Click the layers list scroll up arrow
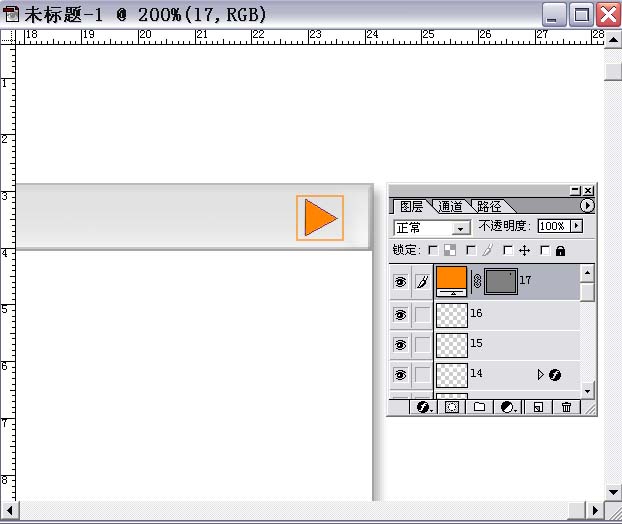 pyautogui.click(x=587, y=273)
